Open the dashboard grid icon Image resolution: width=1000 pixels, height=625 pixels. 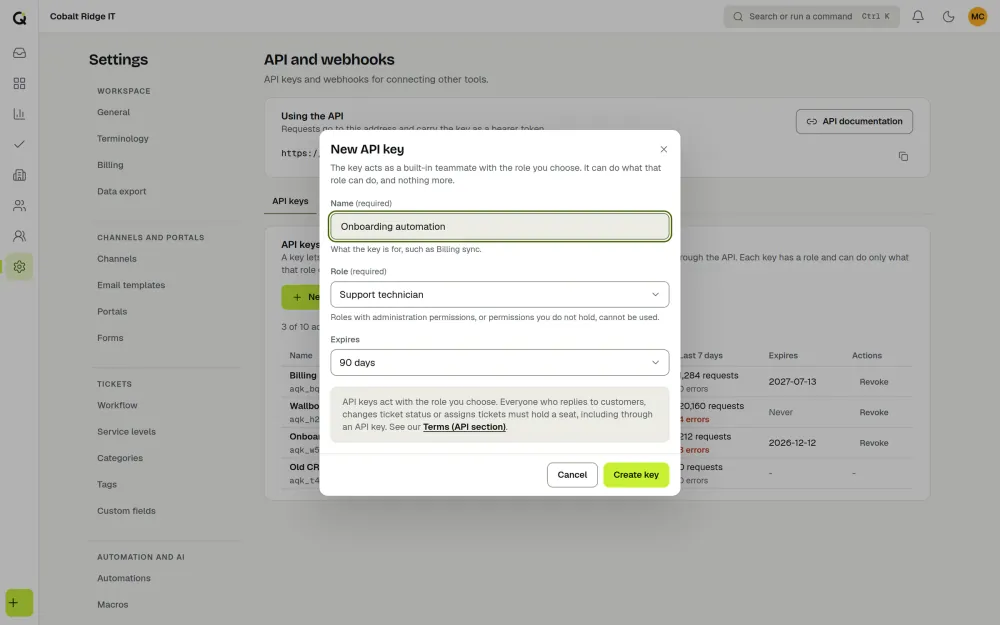pyautogui.click(x=19, y=84)
